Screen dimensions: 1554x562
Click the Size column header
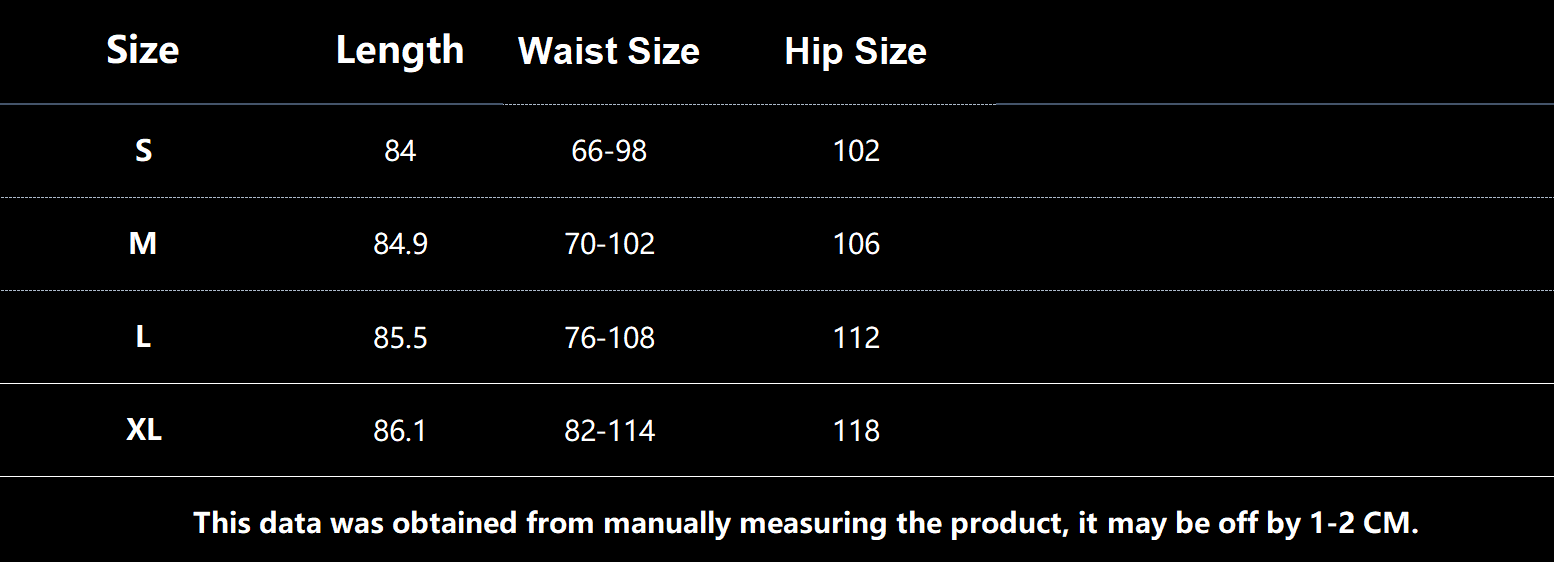point(143,50)
